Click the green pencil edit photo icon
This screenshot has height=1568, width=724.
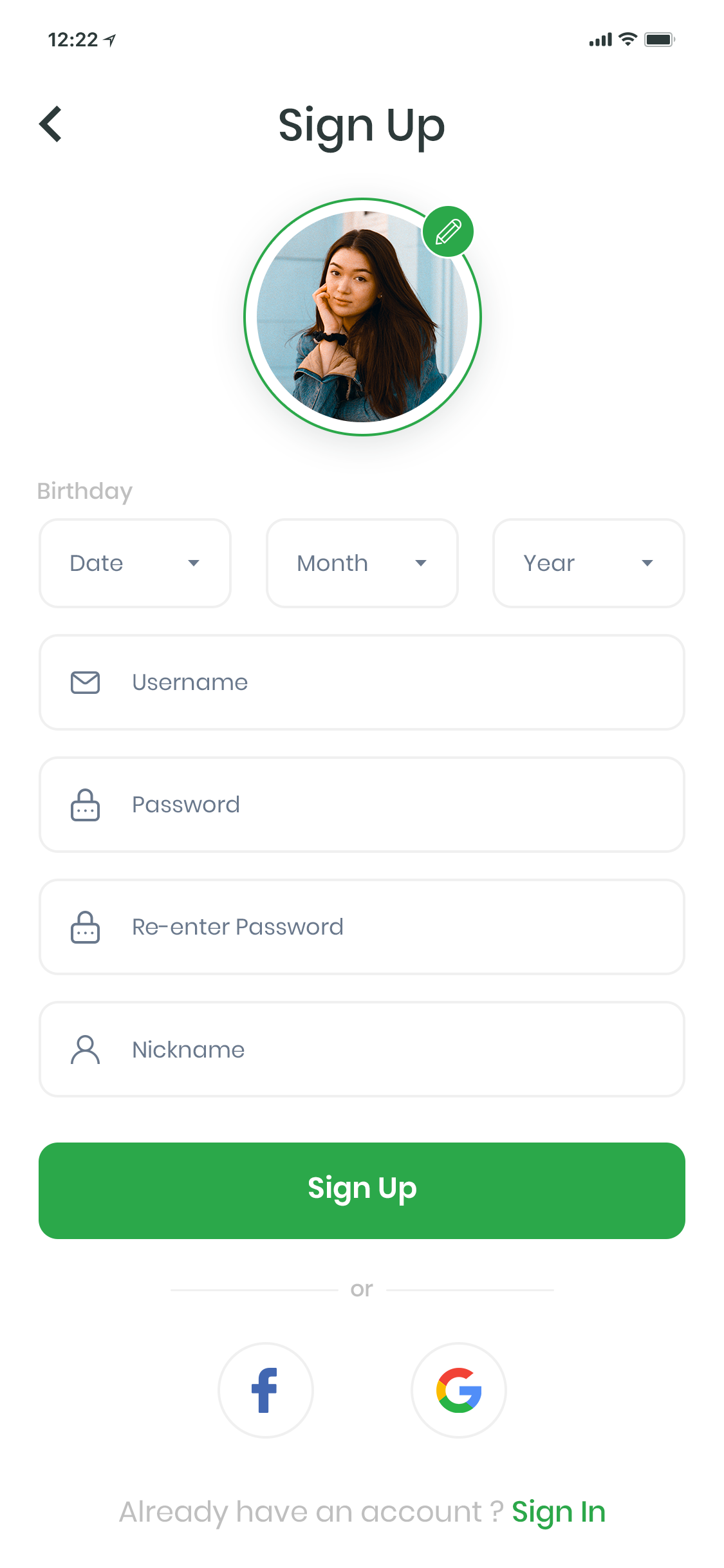pos(448,232)
